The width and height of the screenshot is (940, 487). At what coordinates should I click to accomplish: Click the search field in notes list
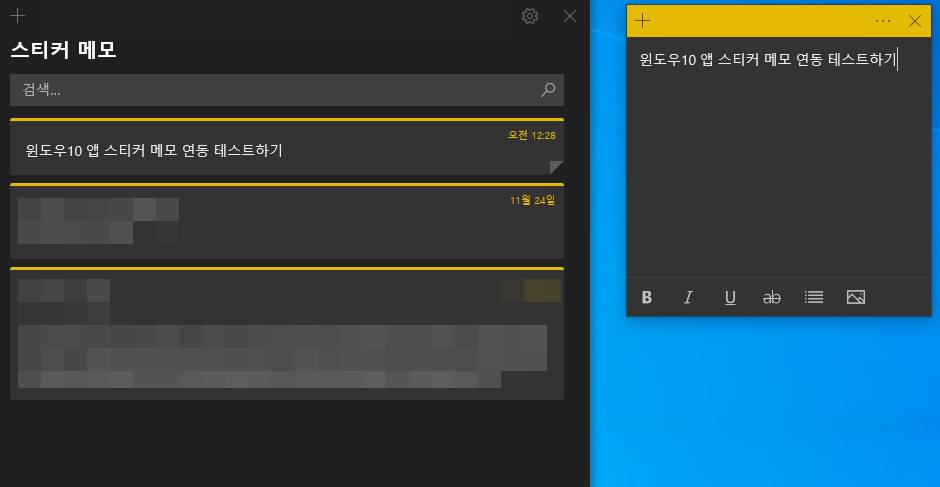coord(287,90)
